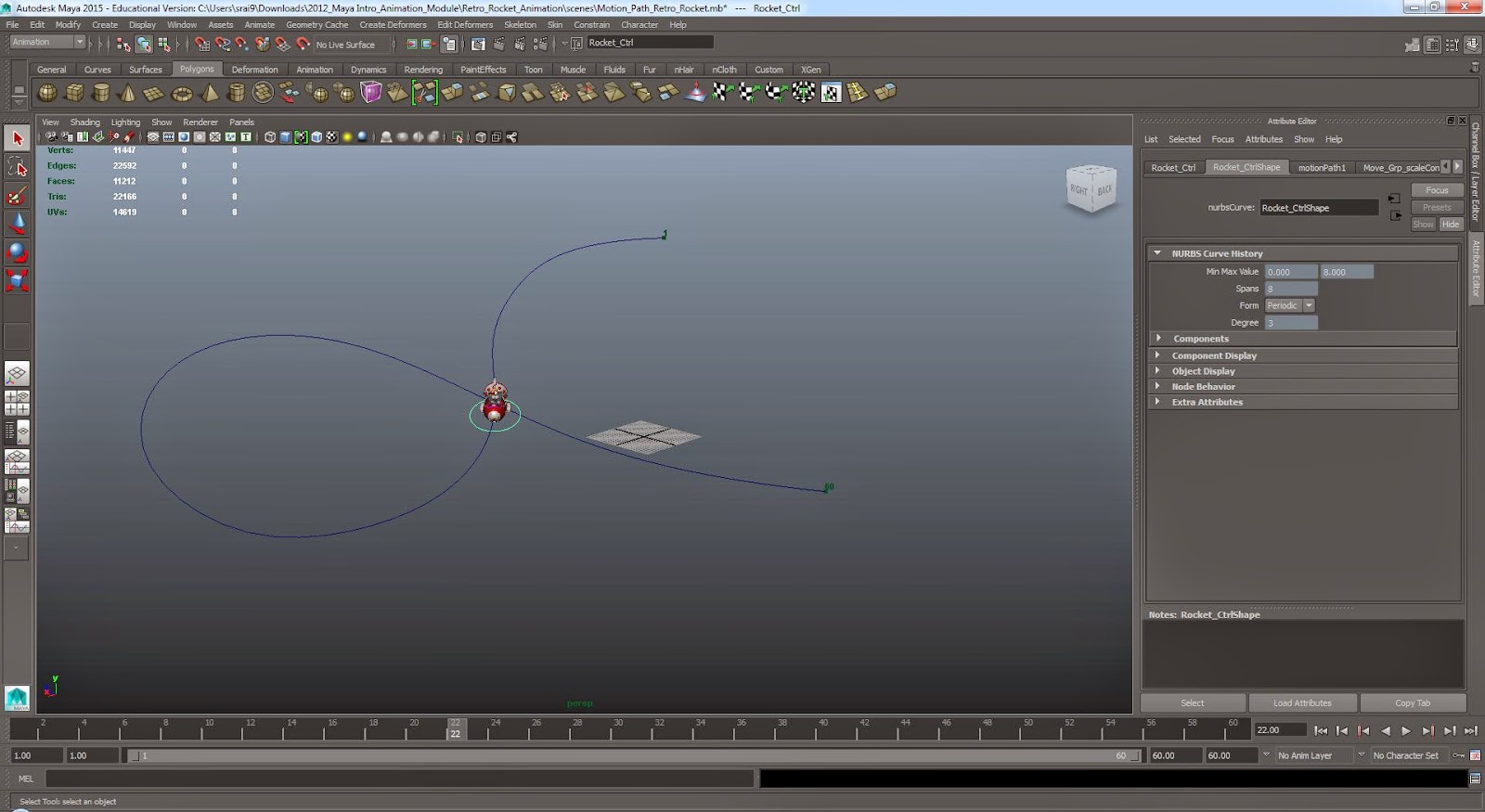Expand the Components section

[x=1158, y=339]
